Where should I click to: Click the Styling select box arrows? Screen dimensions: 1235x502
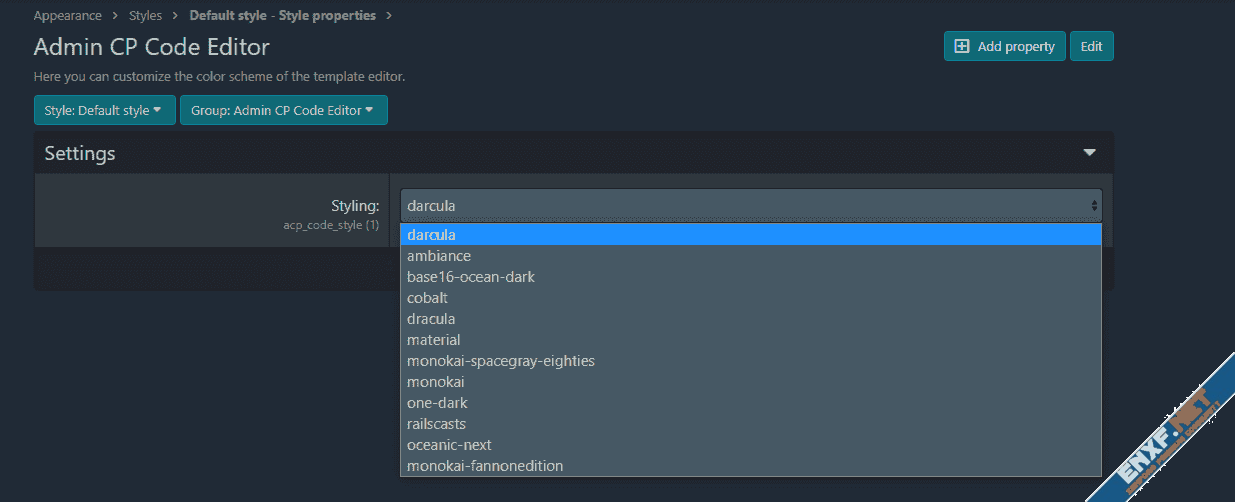point(1094,206)
